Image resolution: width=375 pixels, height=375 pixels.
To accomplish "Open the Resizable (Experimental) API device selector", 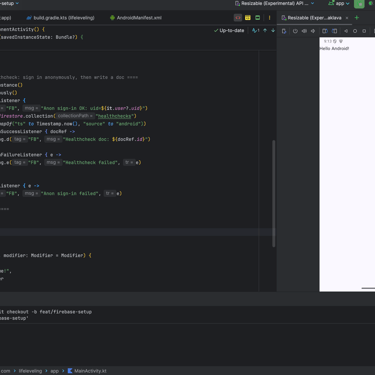I will (274, 3).
